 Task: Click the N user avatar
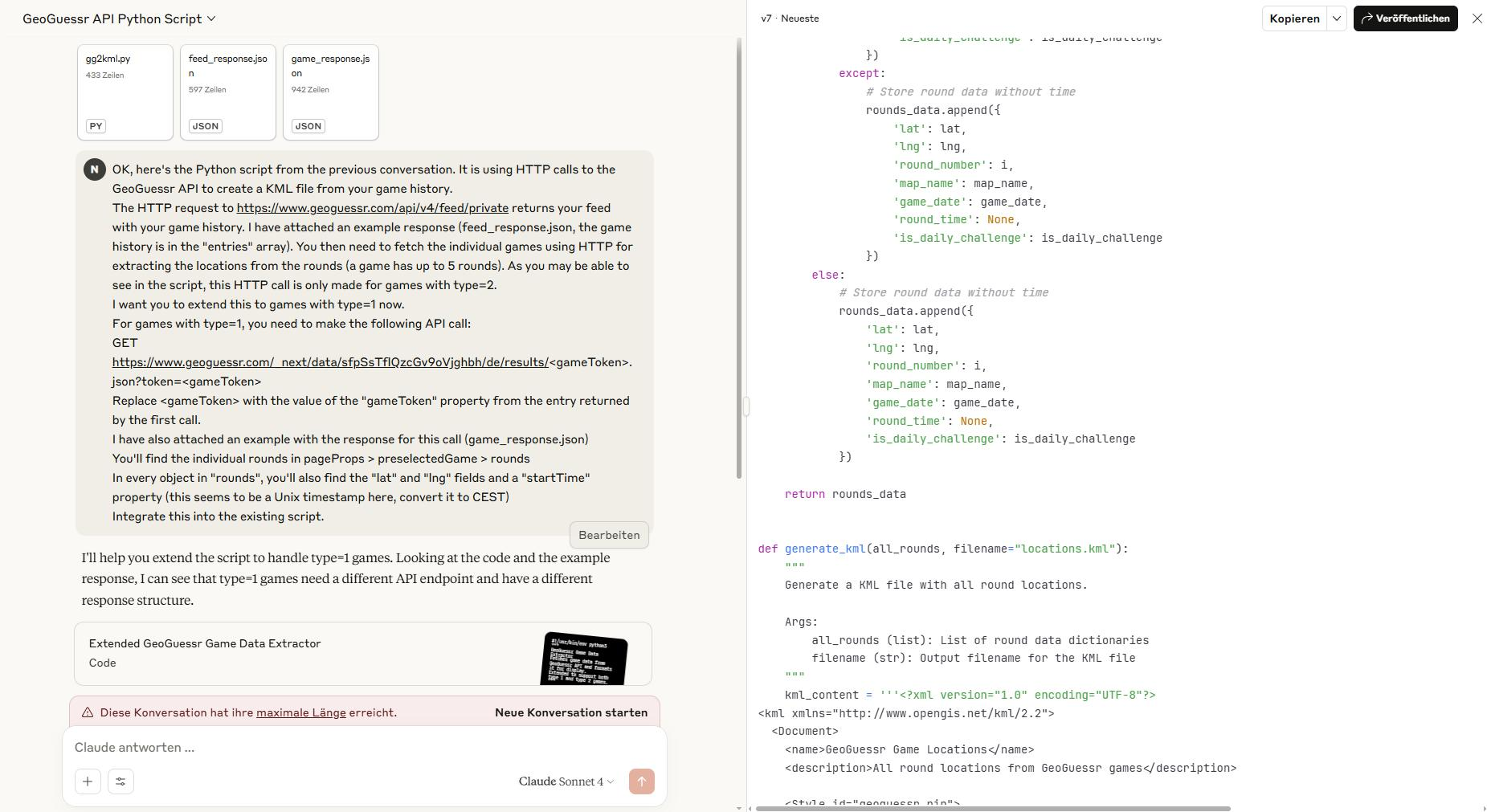(x=95, y=169)
